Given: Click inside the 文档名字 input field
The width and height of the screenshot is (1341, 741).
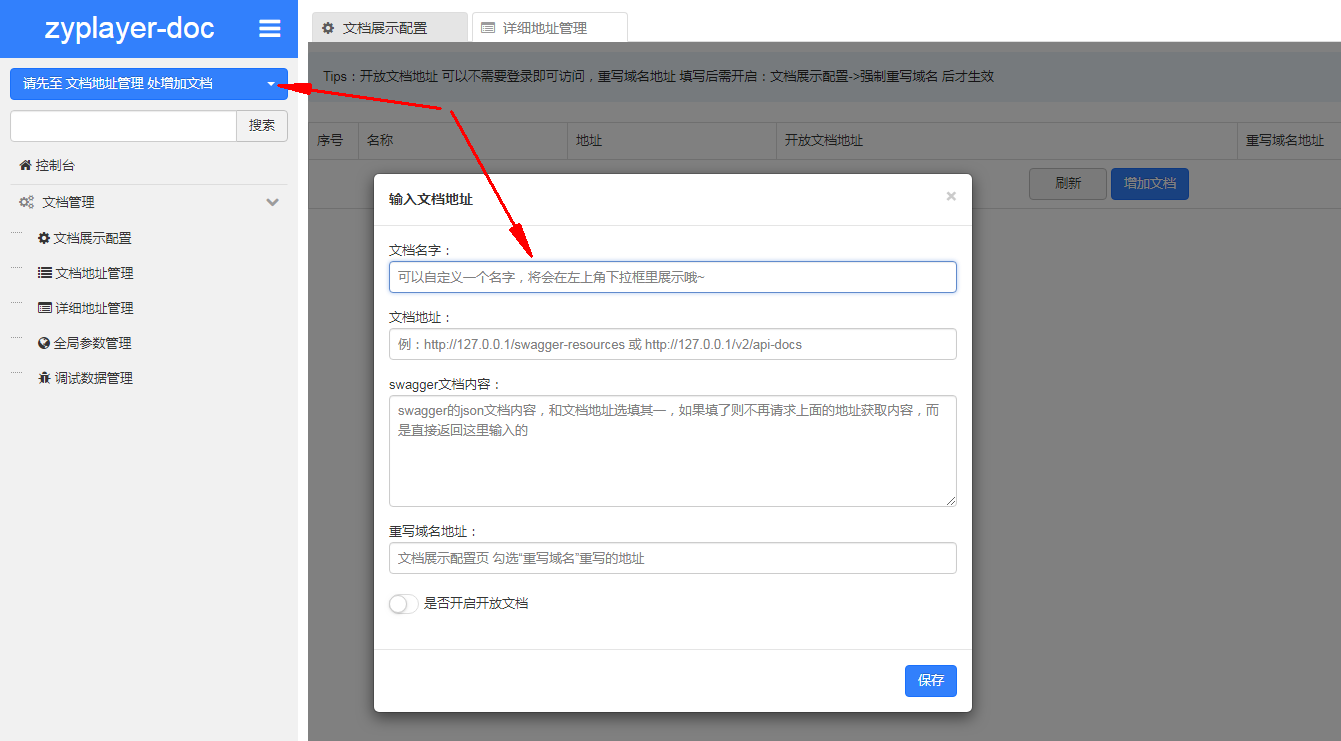Looking at the screenshot, I should [x=672, y=277].
